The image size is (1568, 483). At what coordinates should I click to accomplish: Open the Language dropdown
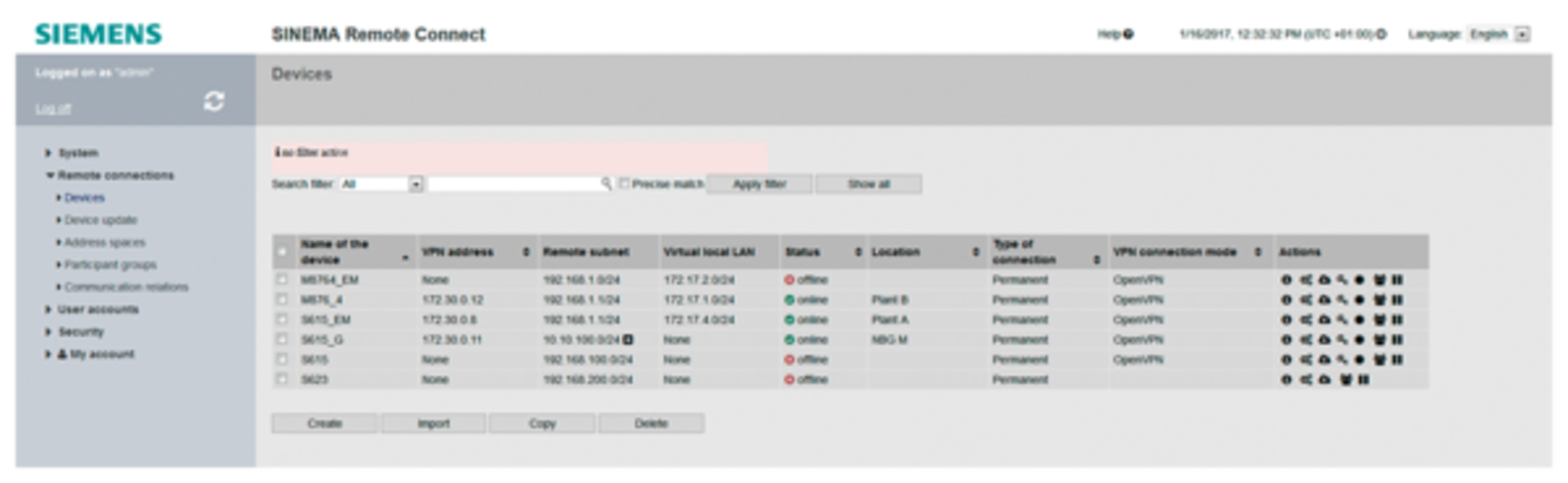tap(1499, 34)
